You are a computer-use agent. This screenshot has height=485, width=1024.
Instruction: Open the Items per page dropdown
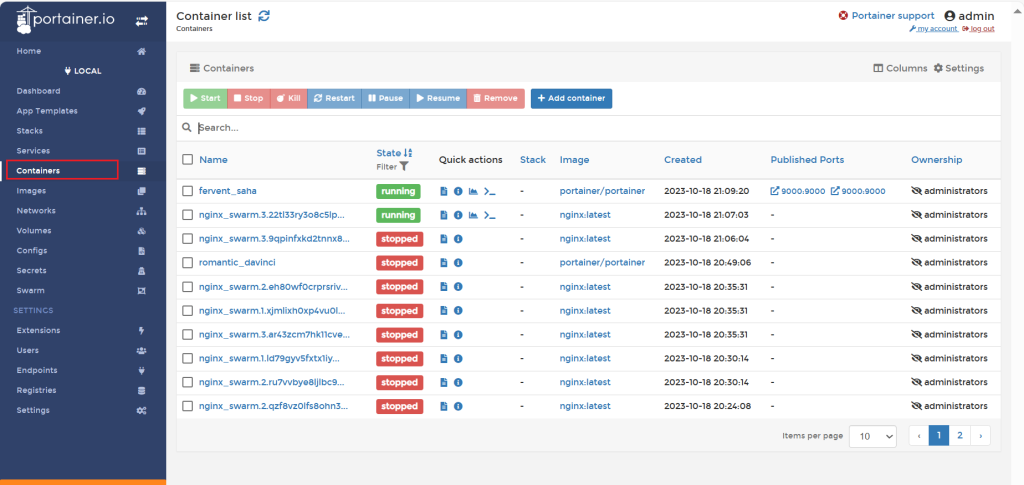(872, 436)
